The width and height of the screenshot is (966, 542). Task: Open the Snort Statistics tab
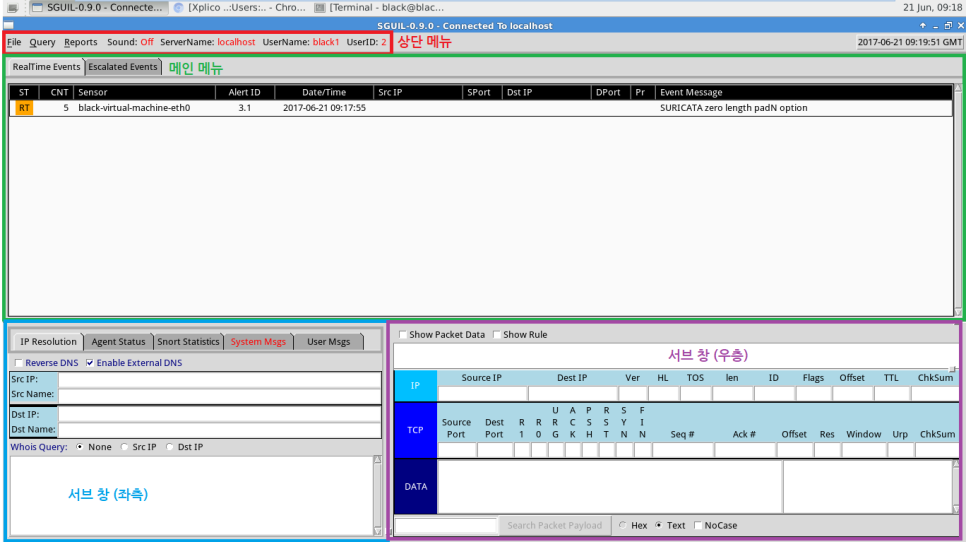pos(188,342)
